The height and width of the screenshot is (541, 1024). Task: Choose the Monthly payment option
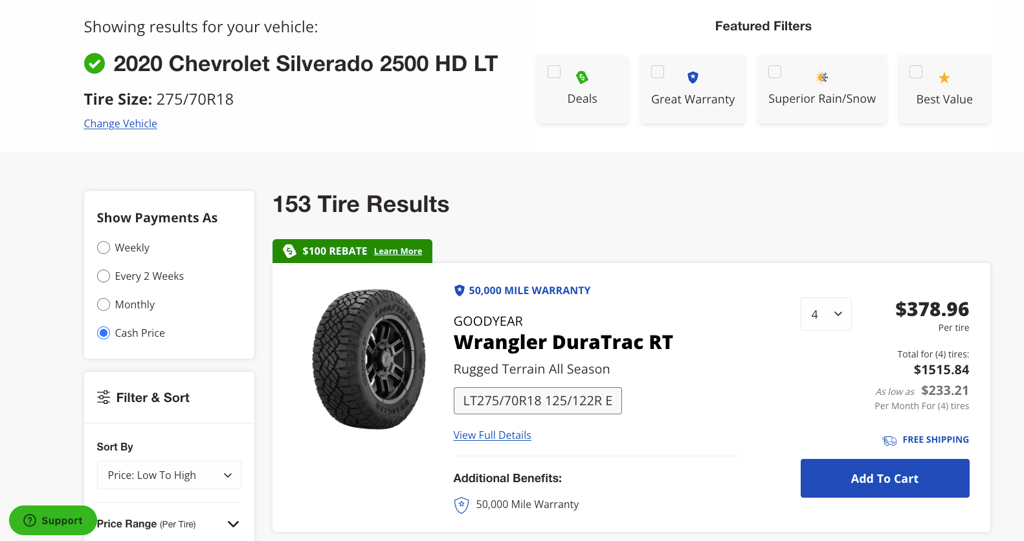click(103, 304)
